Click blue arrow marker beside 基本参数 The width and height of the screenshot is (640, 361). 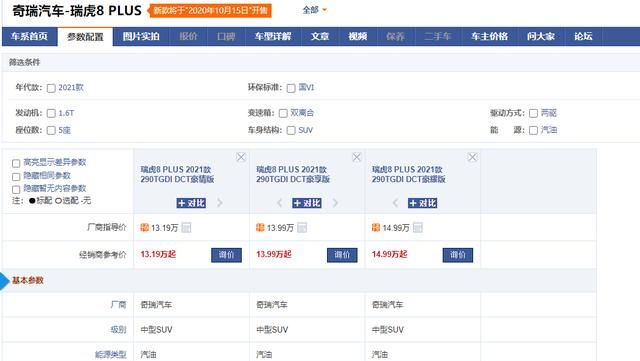point(4,281)
